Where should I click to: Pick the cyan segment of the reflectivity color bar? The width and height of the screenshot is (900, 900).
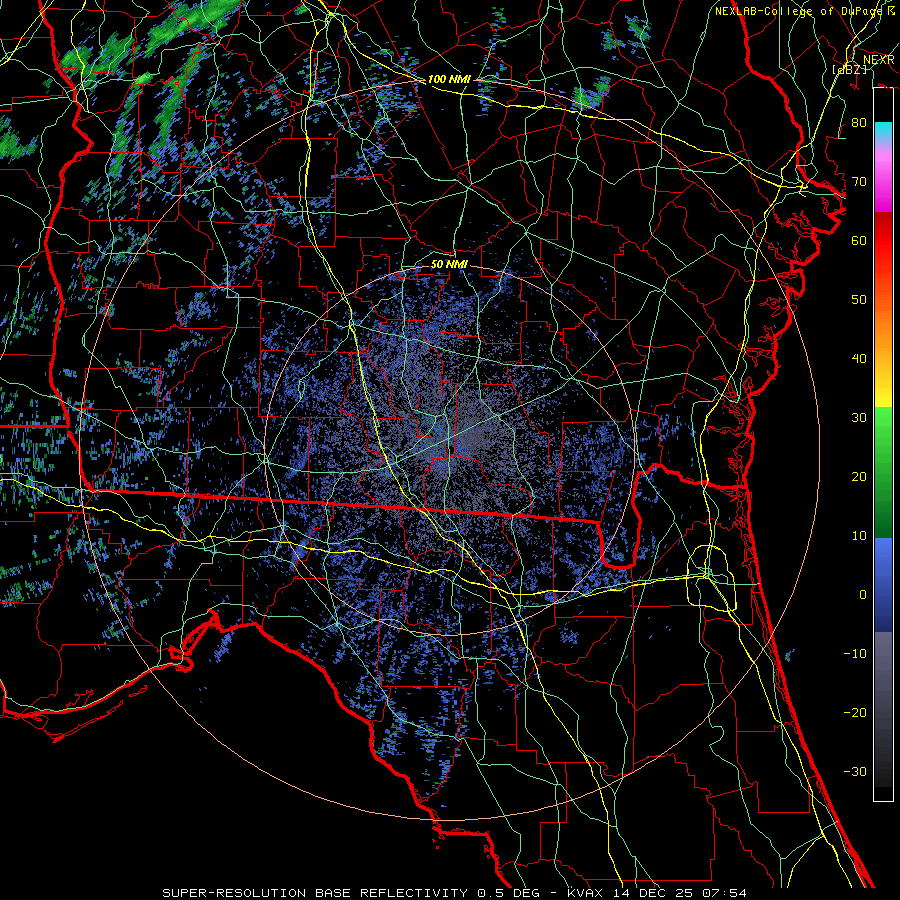point(883,133)
